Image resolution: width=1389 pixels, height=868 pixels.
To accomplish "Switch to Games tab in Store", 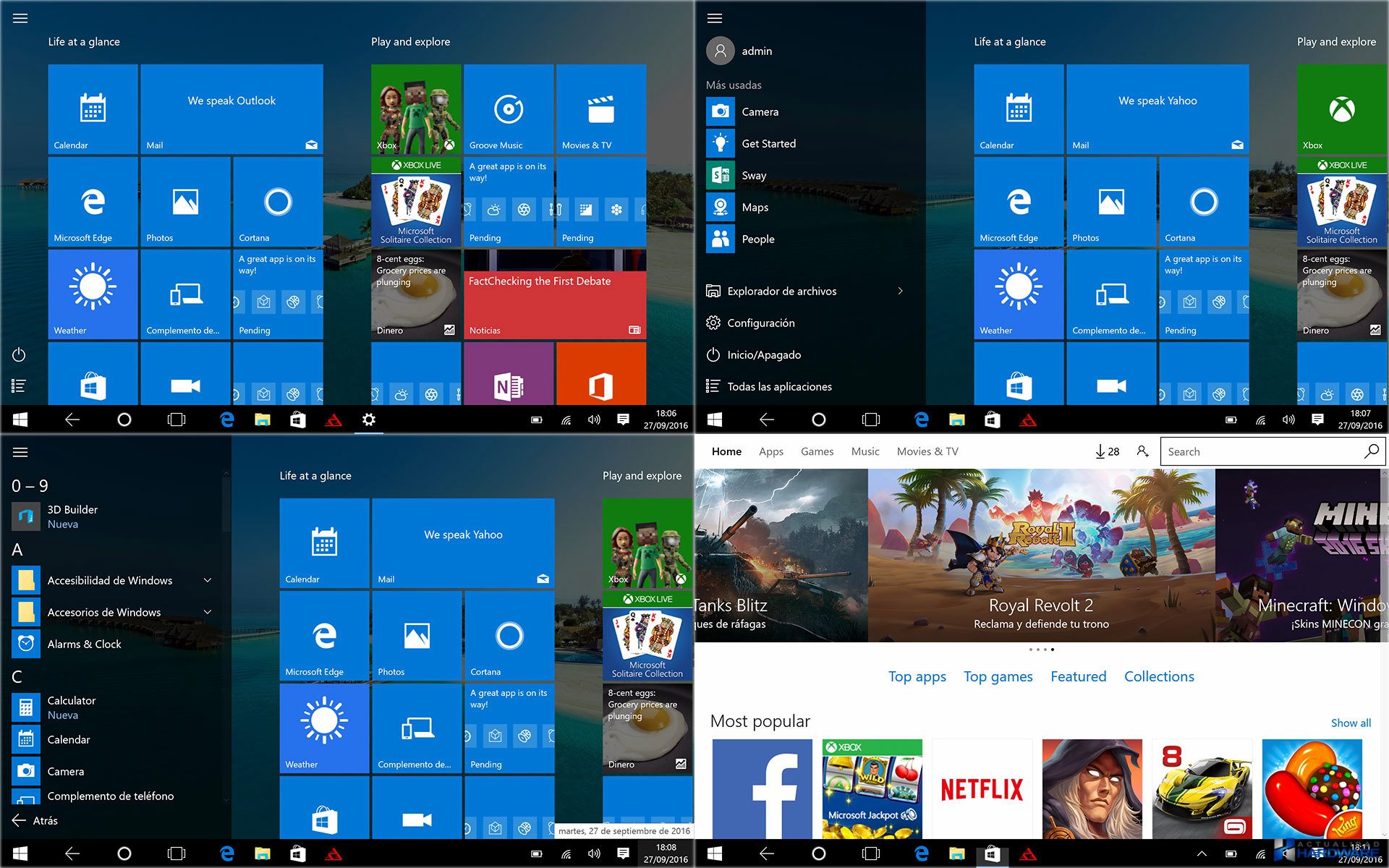I will point(817,451).
